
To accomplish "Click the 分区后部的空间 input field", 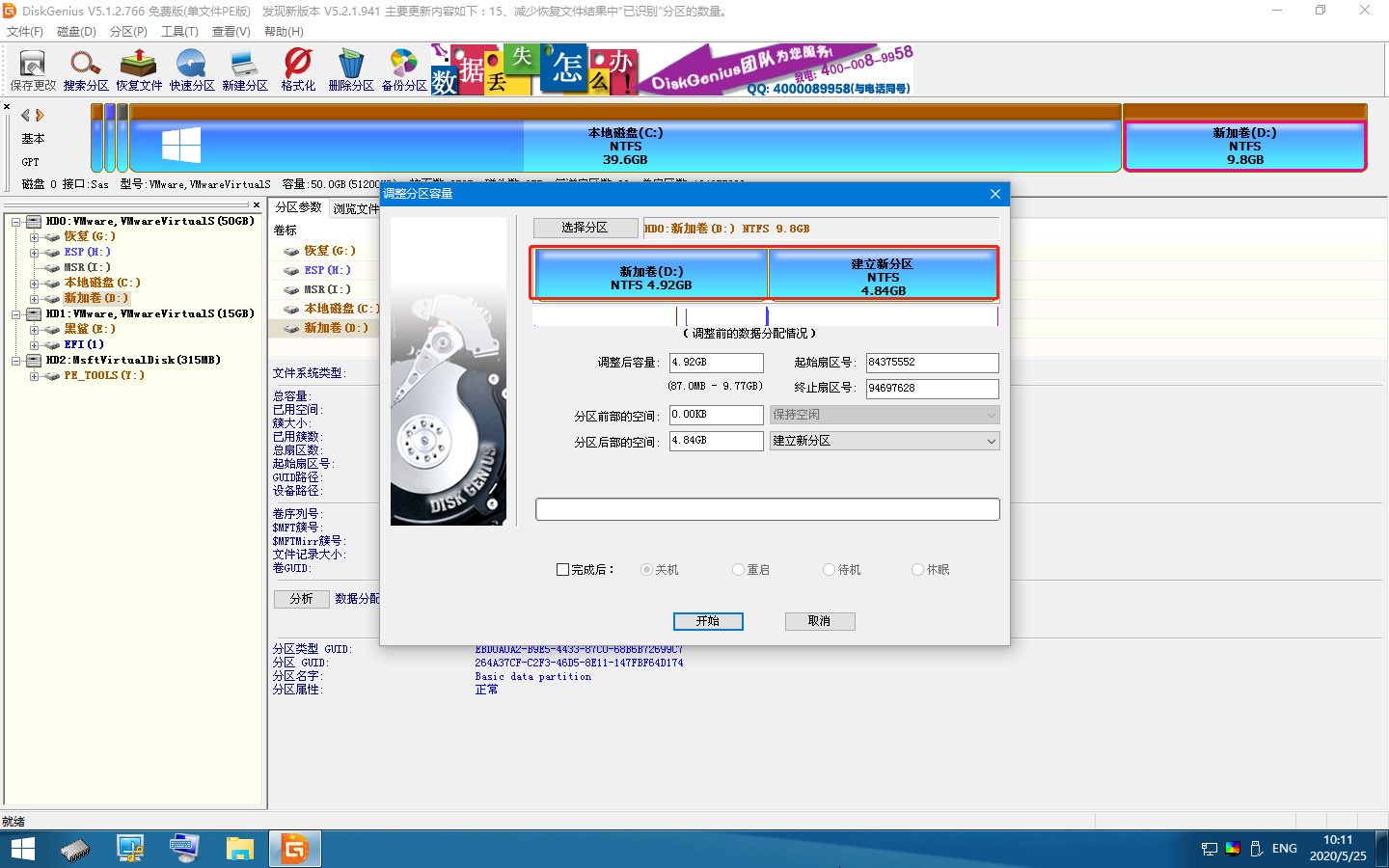I will point(717,441).
